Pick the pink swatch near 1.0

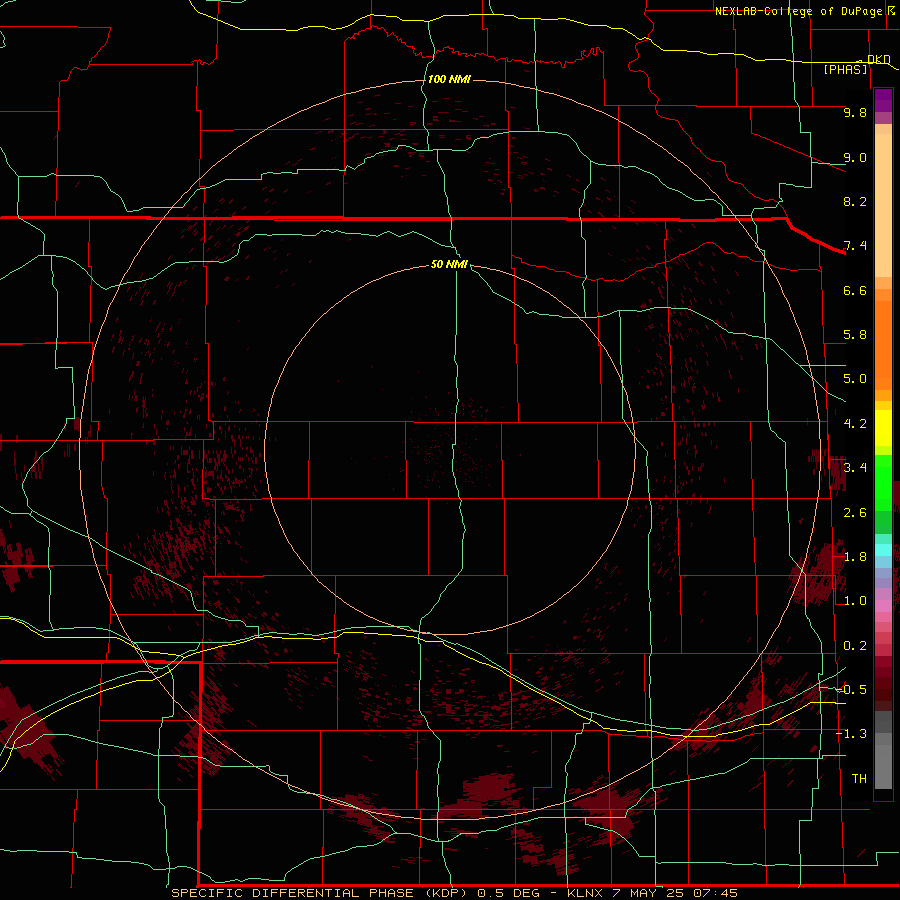883,606
